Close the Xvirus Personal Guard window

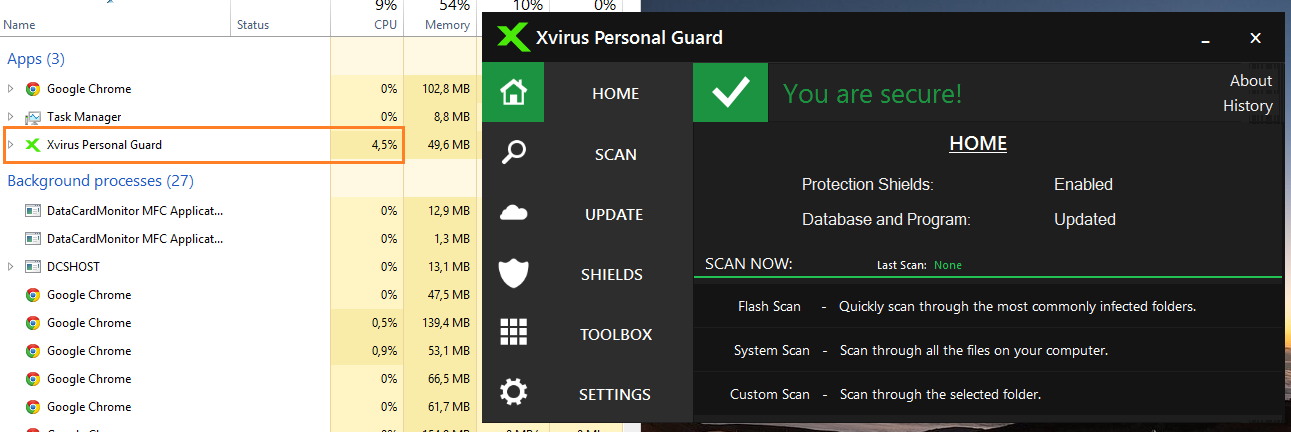coord(1255,38)
